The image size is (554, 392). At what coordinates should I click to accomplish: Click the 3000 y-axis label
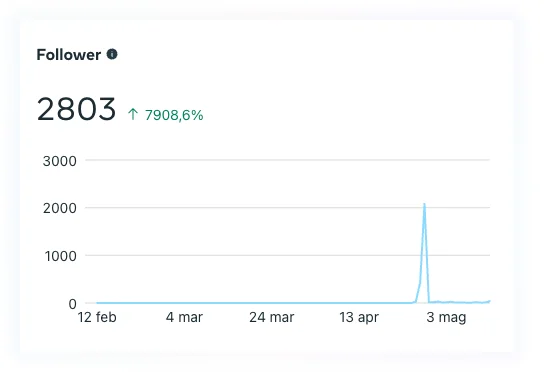(60, 161)
